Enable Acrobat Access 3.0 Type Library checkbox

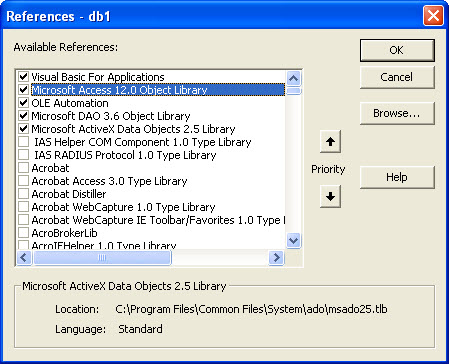point(23,181)
